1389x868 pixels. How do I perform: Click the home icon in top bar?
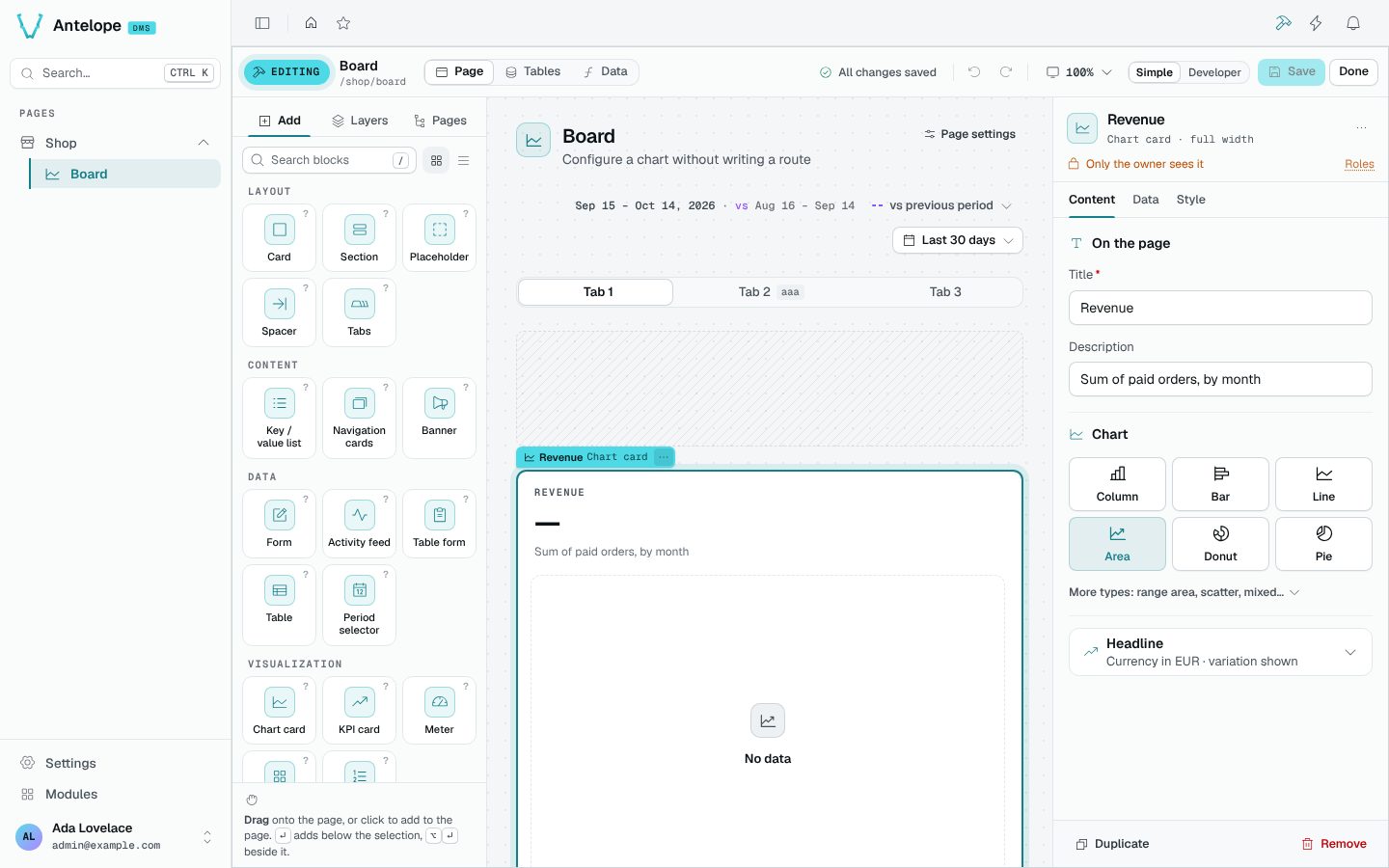point(311,23)
